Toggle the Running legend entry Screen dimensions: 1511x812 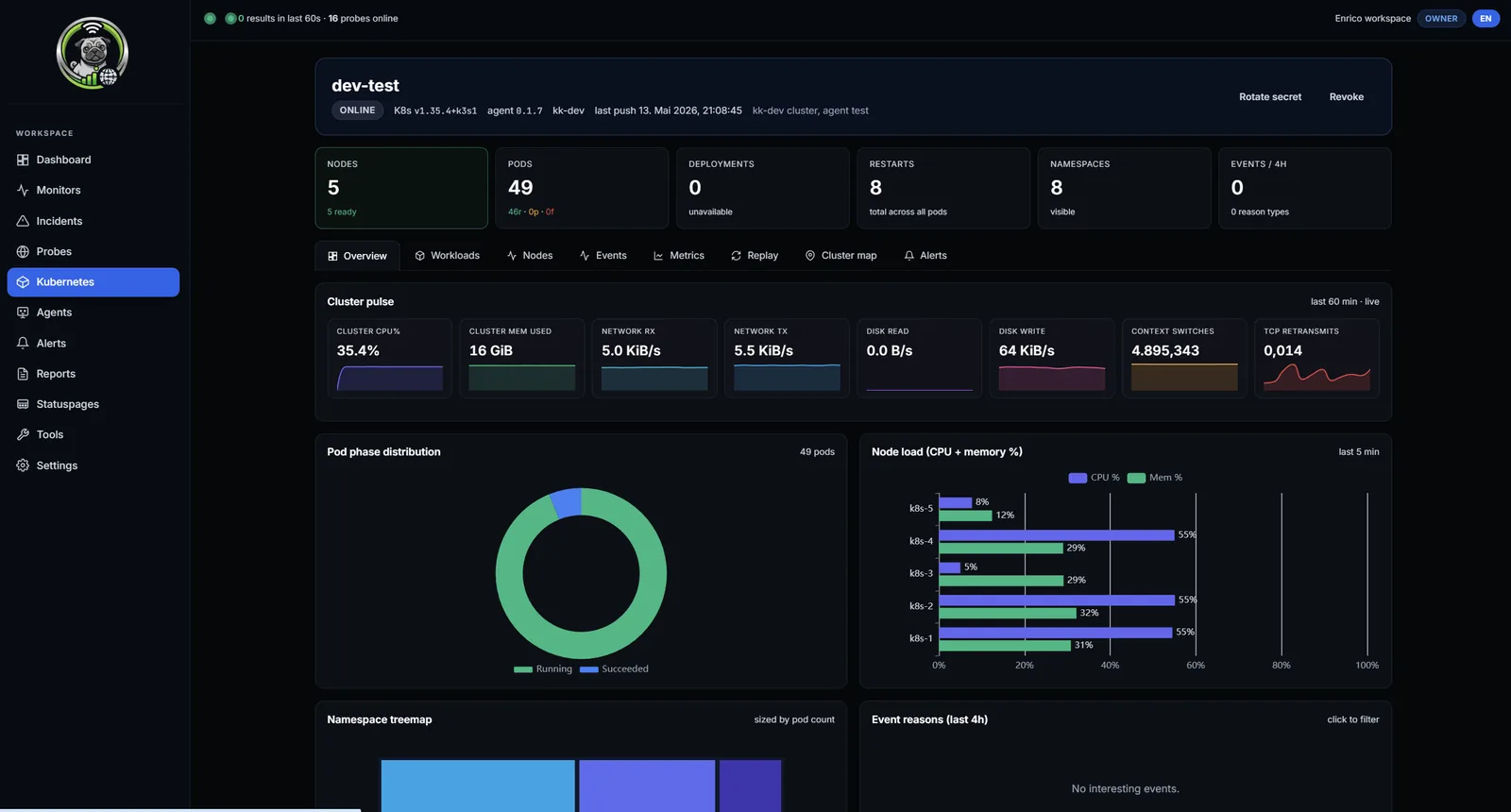(543, 668)
